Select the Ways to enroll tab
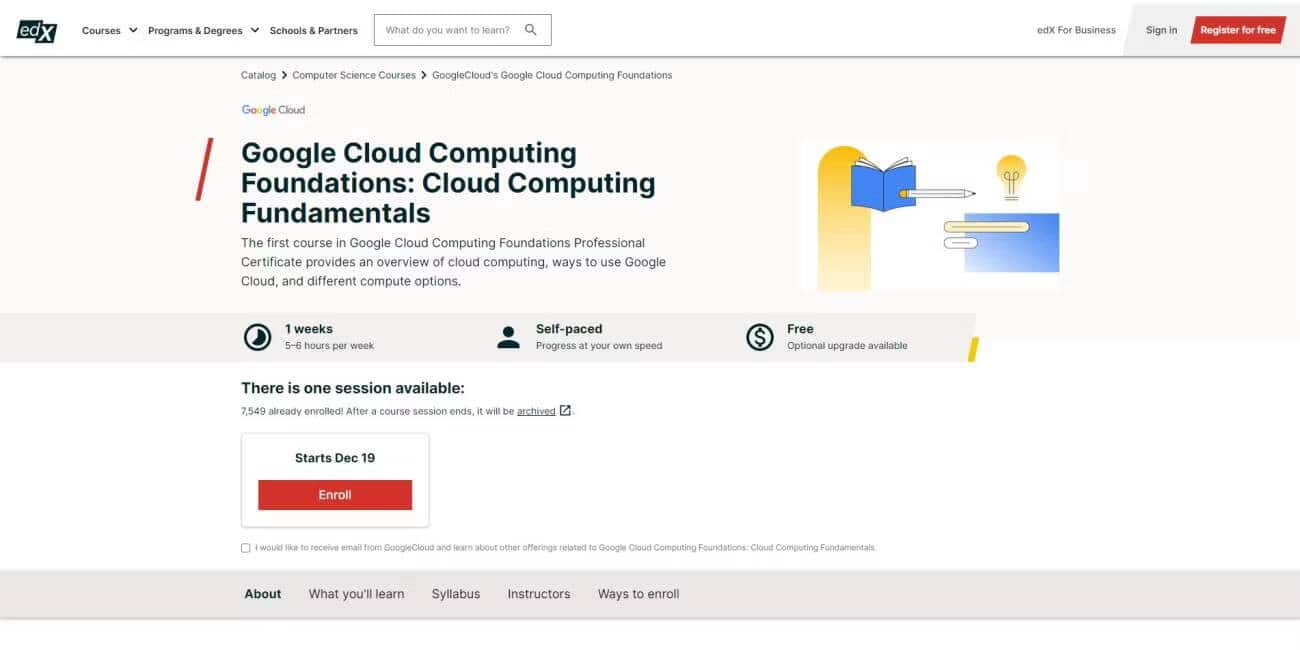The width and height of the screenshot is (1300, 650). (x=639, y=594)
